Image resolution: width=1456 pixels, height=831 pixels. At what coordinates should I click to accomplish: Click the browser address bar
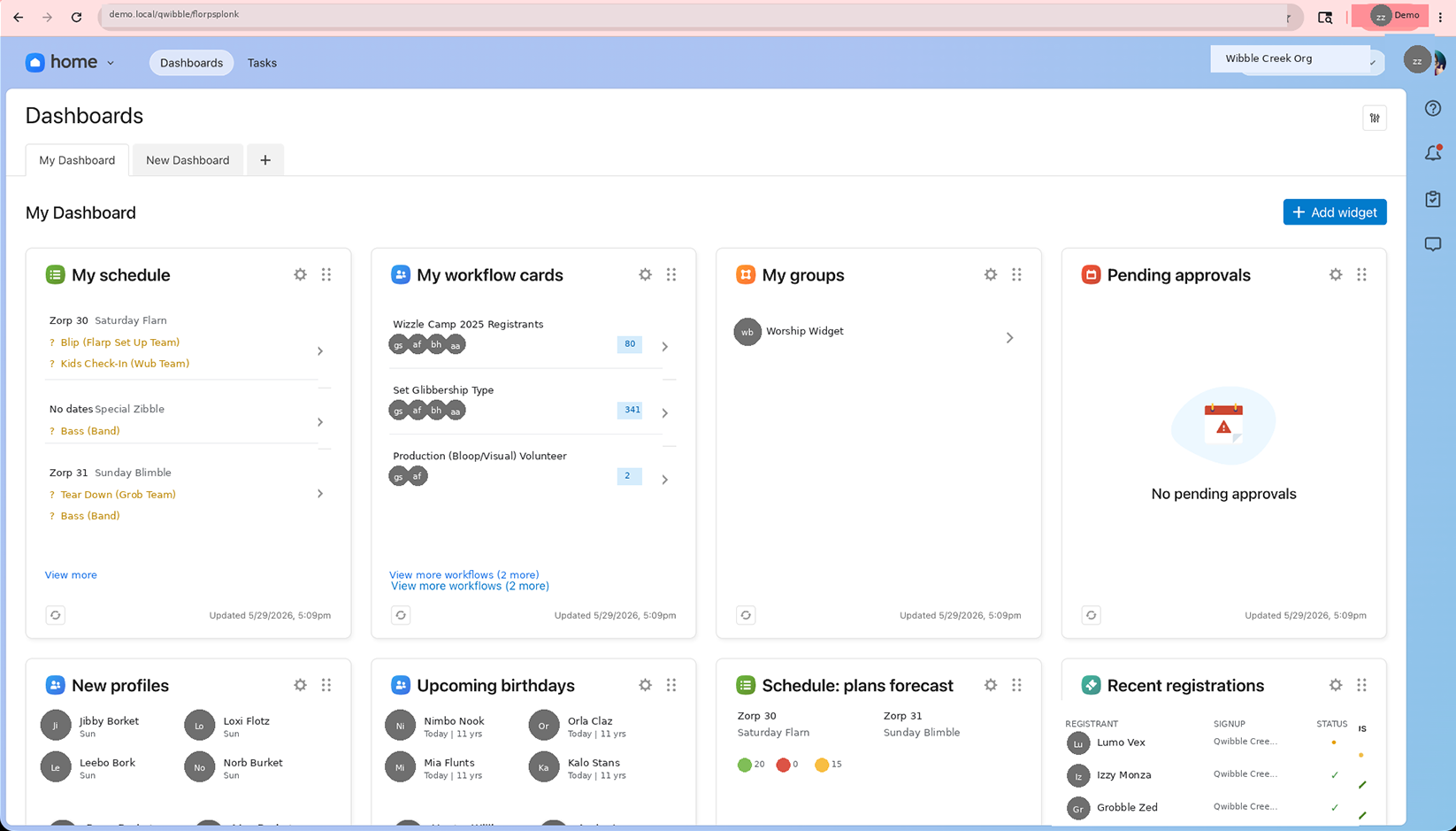tap(699, 15)
